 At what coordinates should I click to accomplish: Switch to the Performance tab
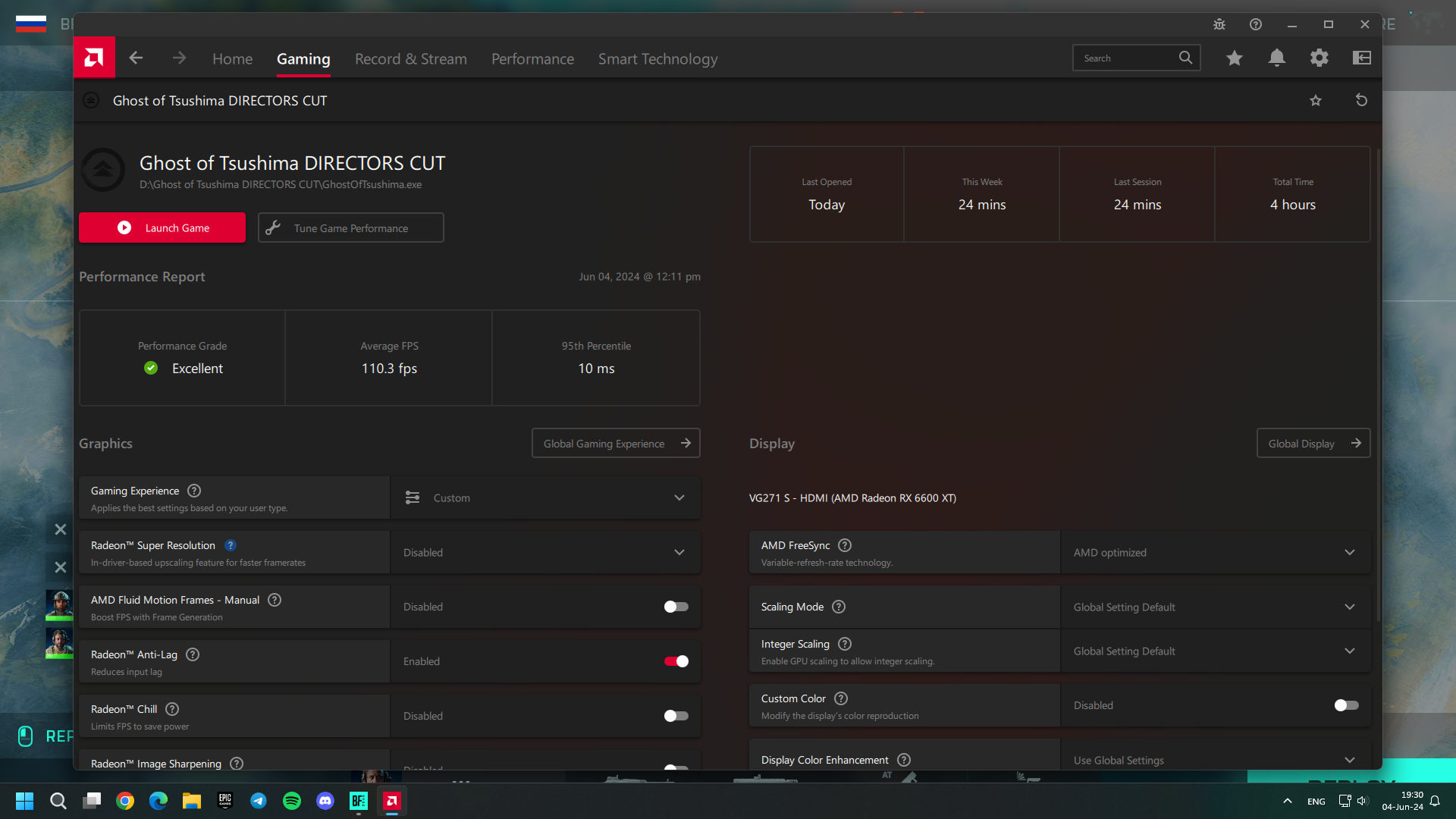click(x=532, y=59)
